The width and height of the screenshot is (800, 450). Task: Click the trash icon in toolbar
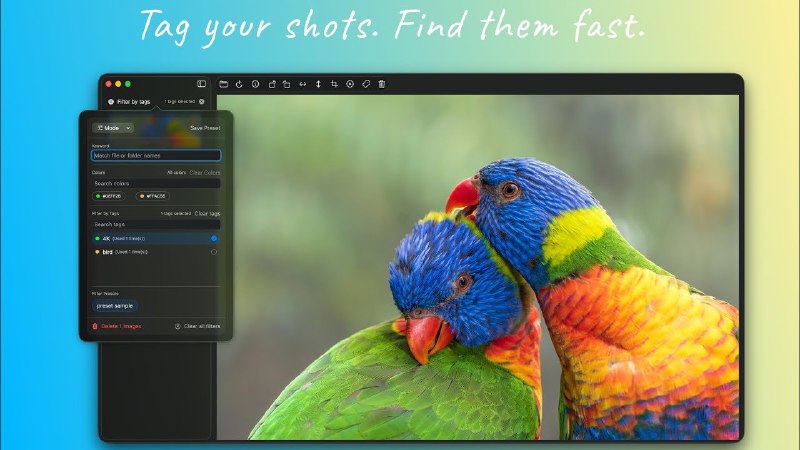click(381, 84)
